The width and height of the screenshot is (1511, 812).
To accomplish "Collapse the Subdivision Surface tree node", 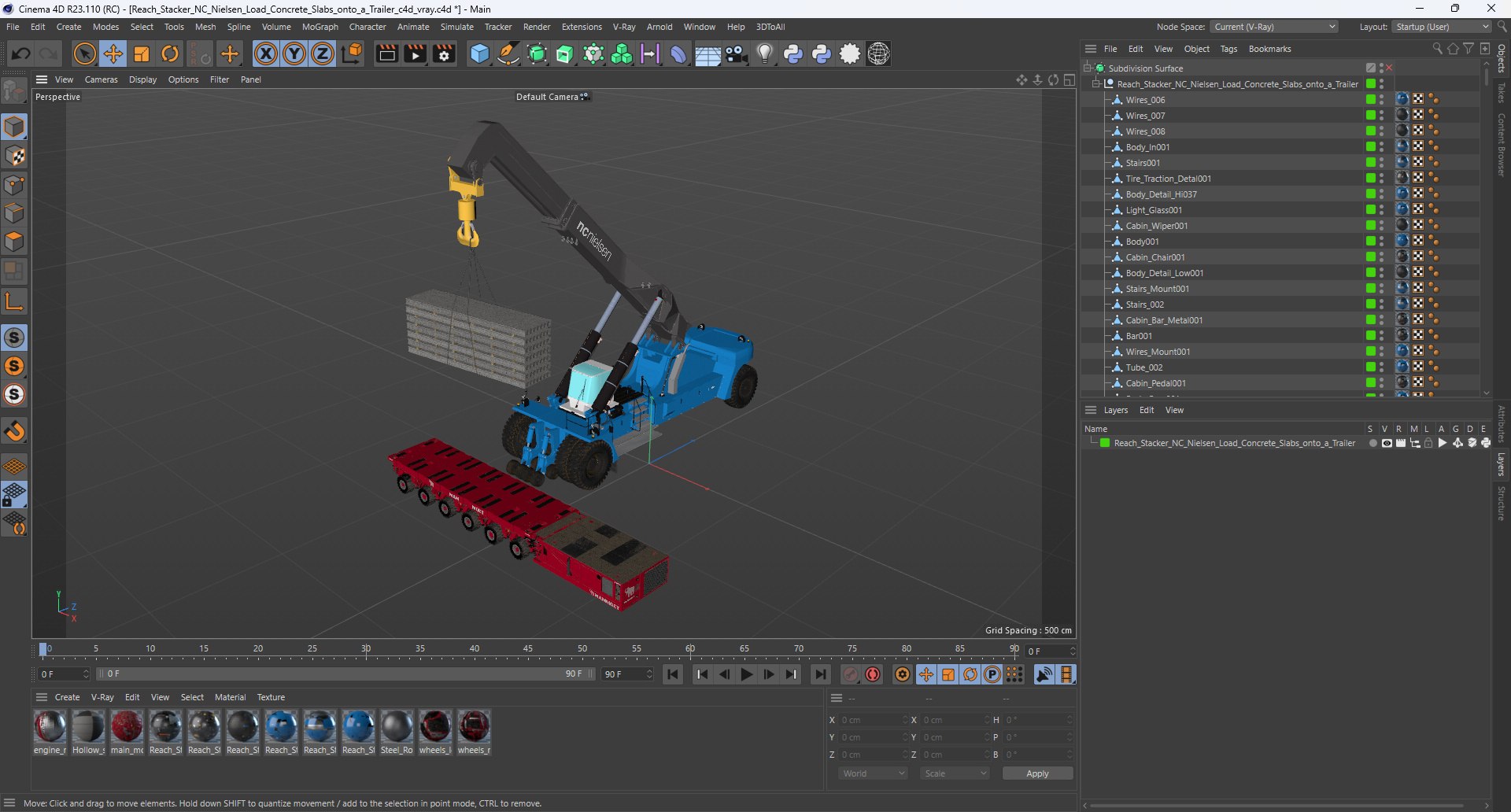I will tap(1087, 68).
